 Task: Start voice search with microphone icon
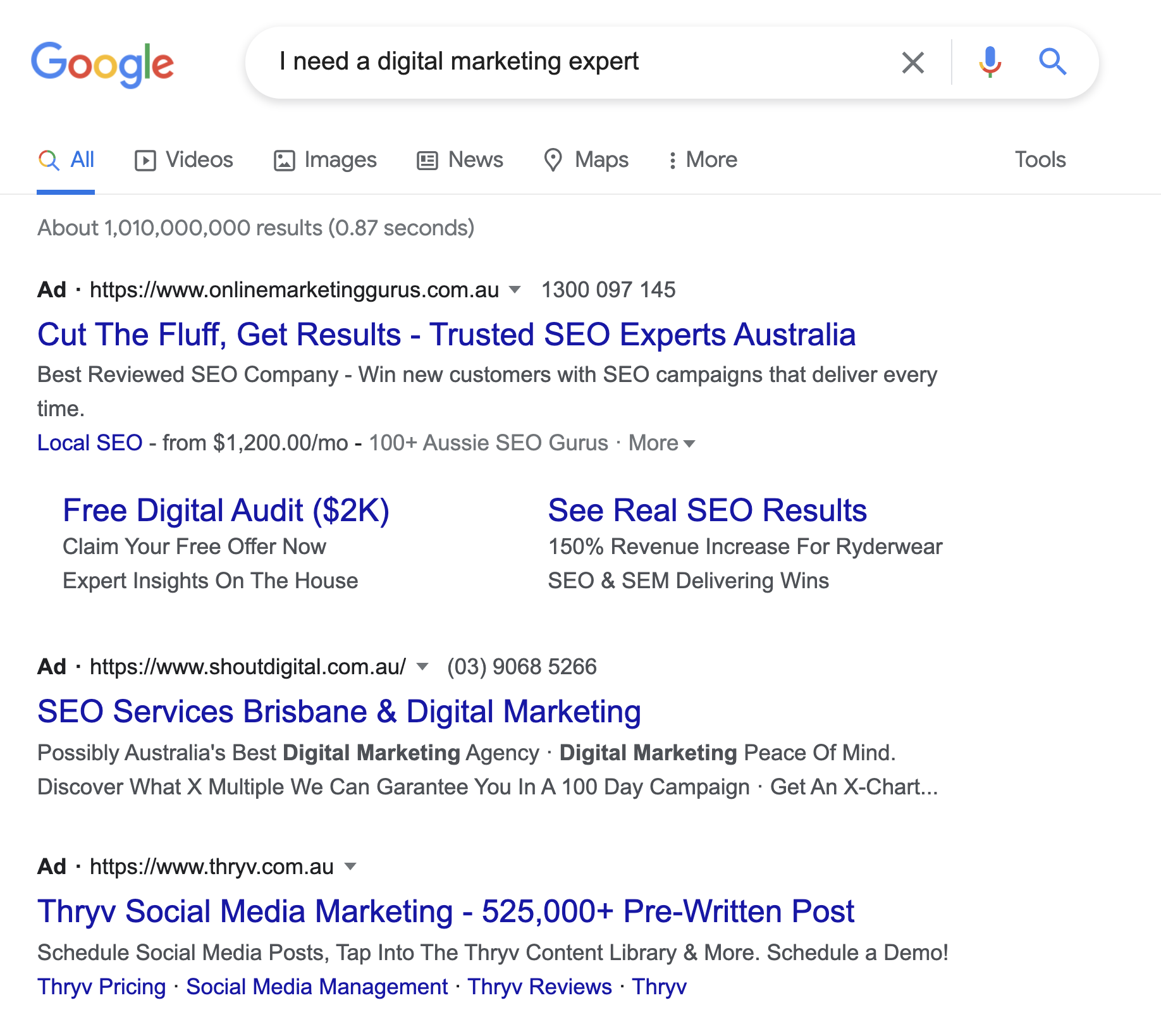click(990, 62)
